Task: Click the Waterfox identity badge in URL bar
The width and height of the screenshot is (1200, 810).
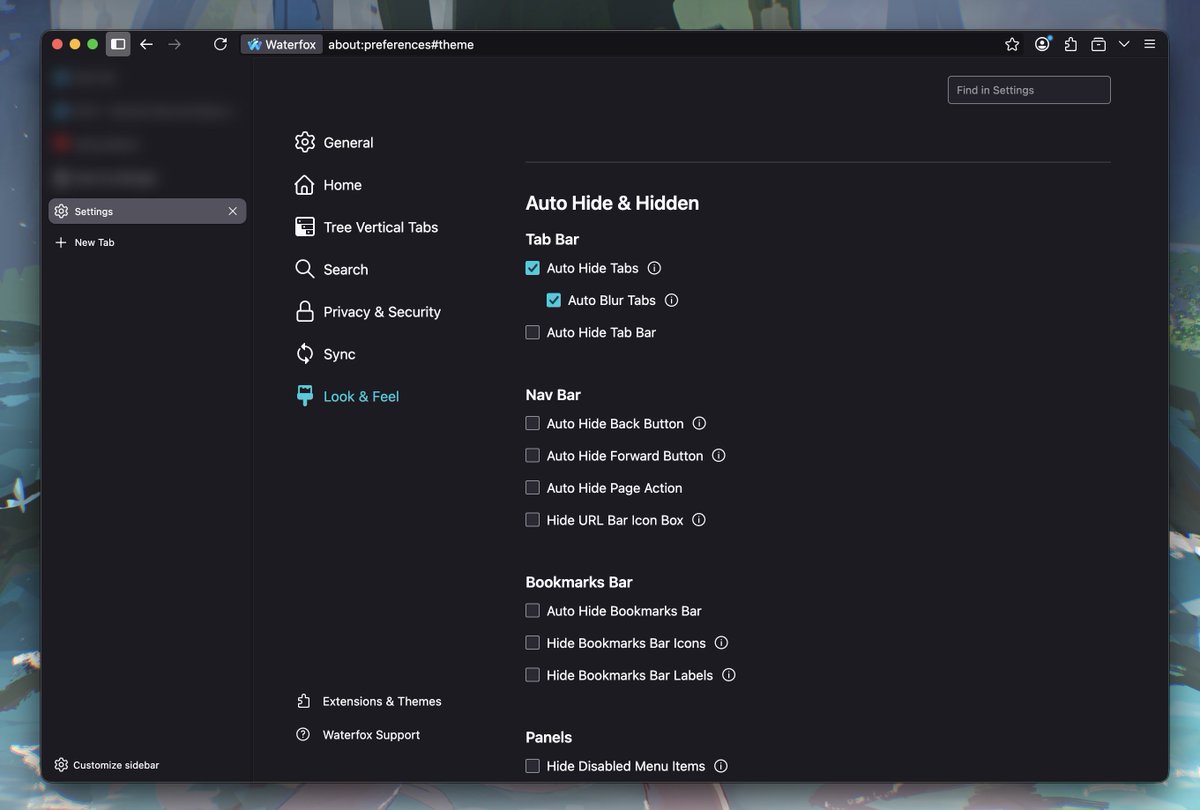Action: [x=281, y=44]
